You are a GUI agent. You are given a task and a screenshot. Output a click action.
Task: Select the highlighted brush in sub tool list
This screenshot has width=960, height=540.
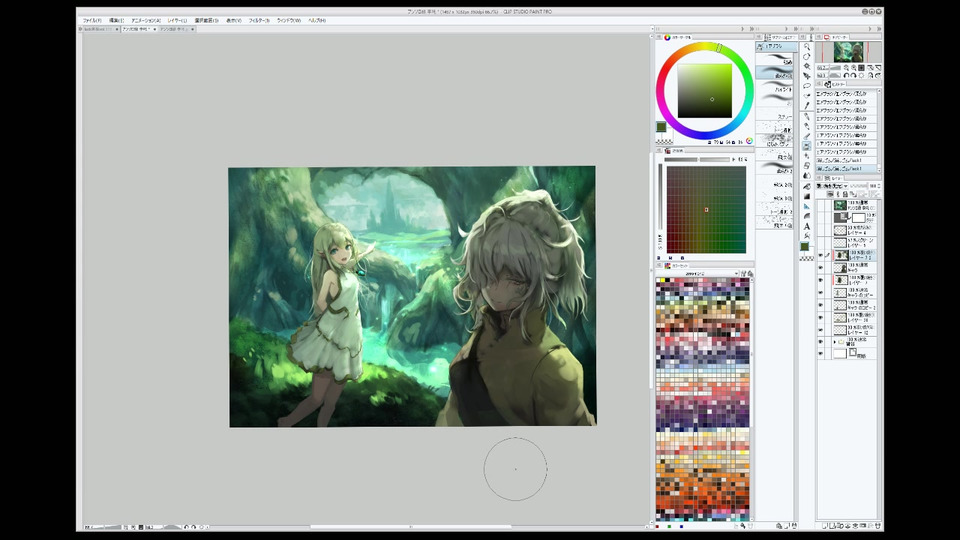[774, 73]
